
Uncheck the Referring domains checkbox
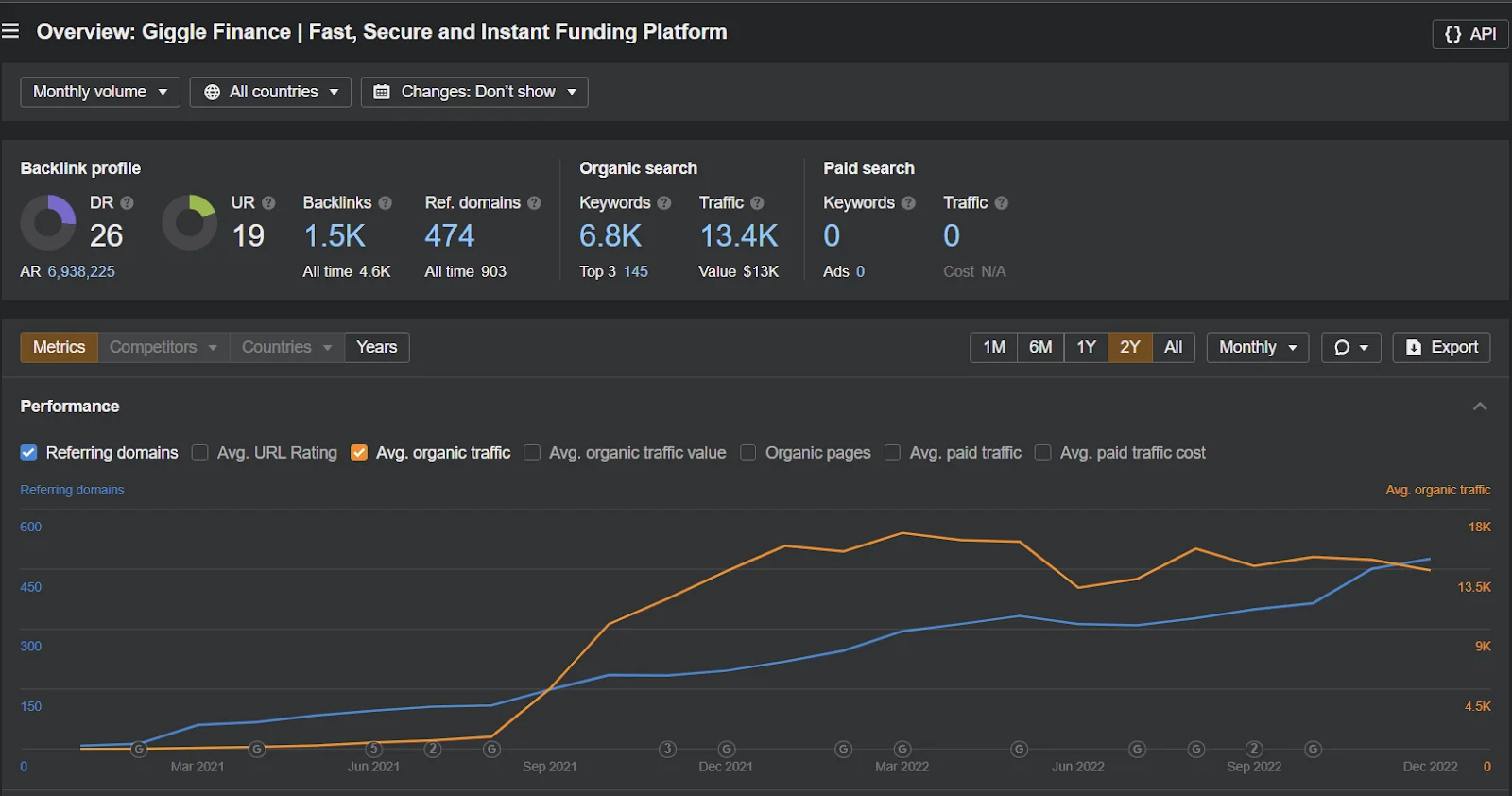point(28,453)
